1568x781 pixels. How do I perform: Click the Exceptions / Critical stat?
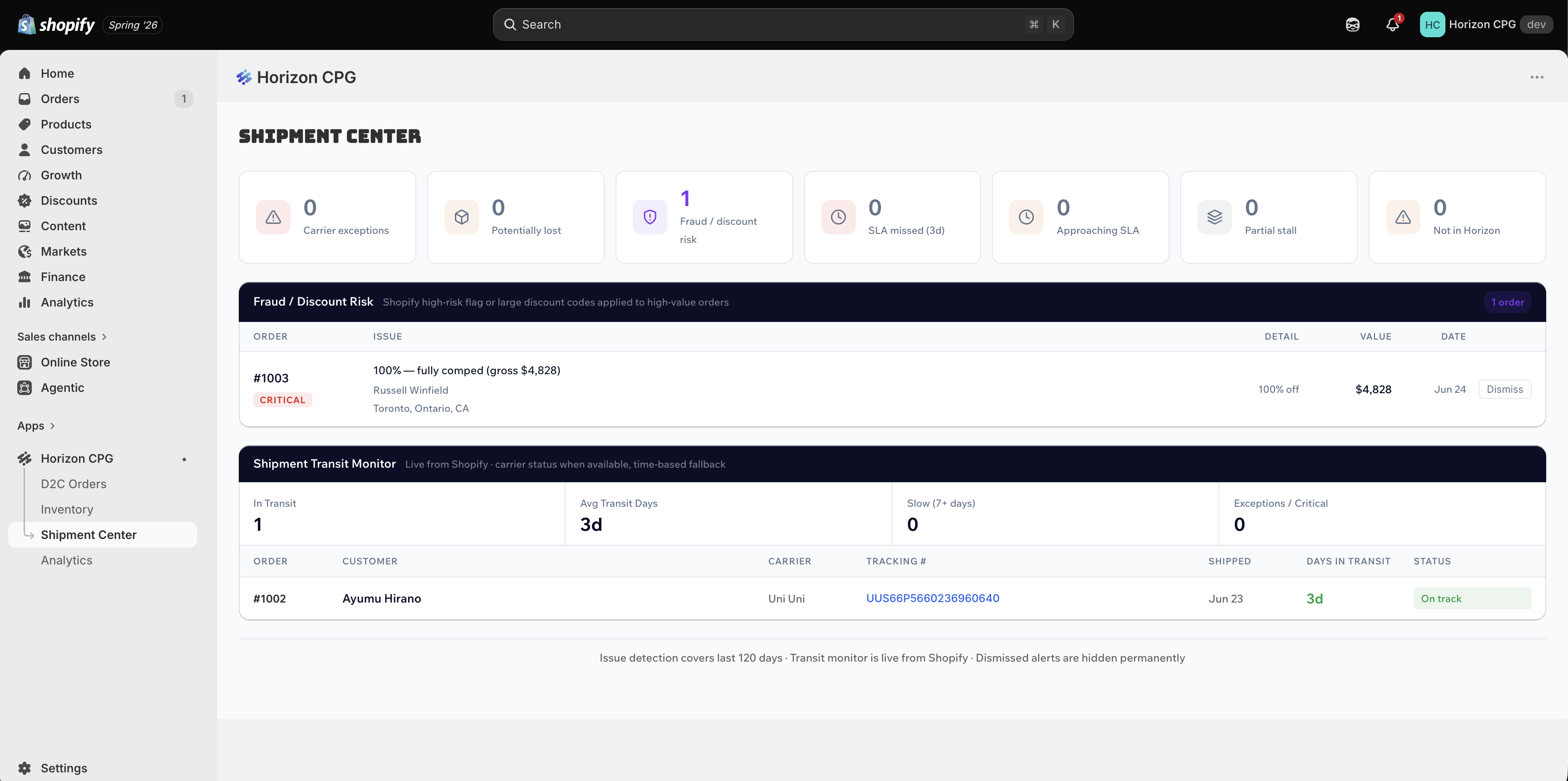(1382, 514)
